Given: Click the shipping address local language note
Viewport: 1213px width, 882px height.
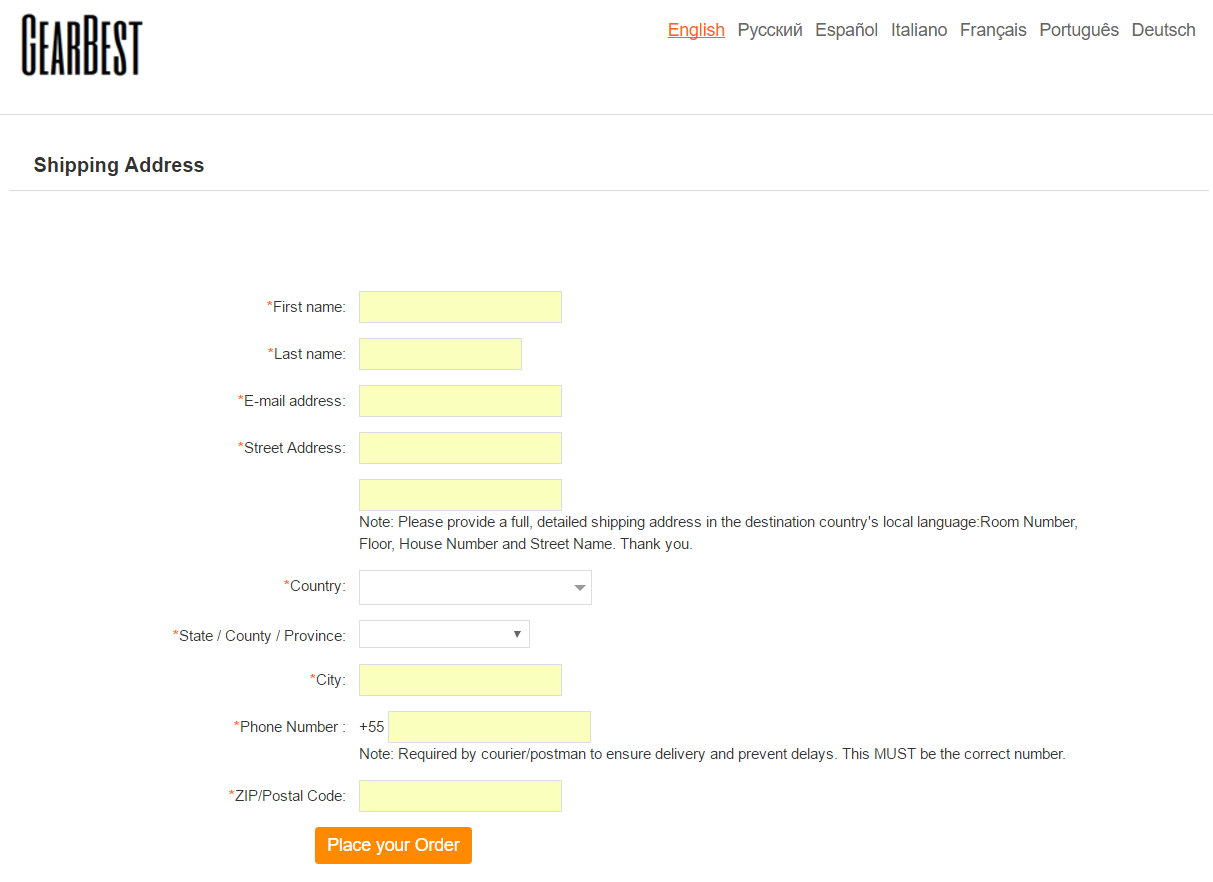Looking at the screenshot, I should [x=718, y=533].
